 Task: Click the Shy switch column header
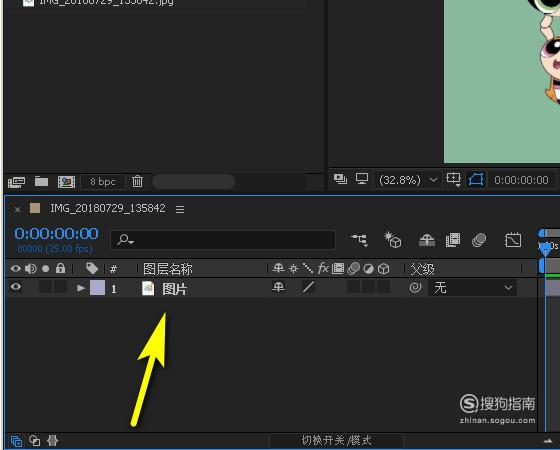(278, 269)
